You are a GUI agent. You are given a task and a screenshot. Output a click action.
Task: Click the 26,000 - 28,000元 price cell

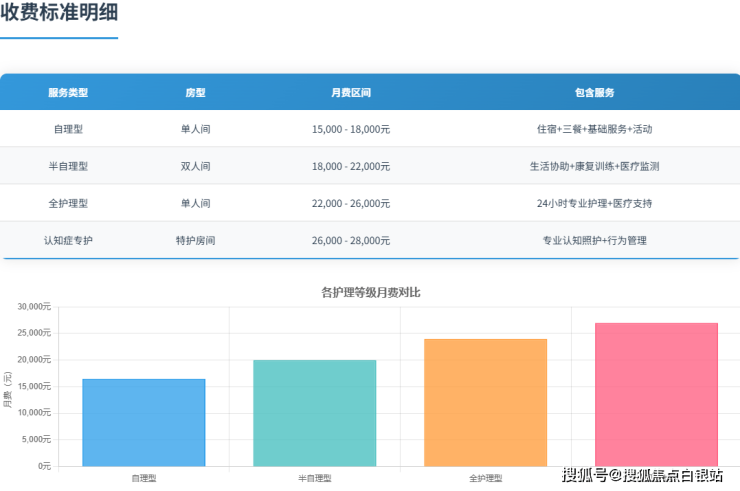coord(351,240)
